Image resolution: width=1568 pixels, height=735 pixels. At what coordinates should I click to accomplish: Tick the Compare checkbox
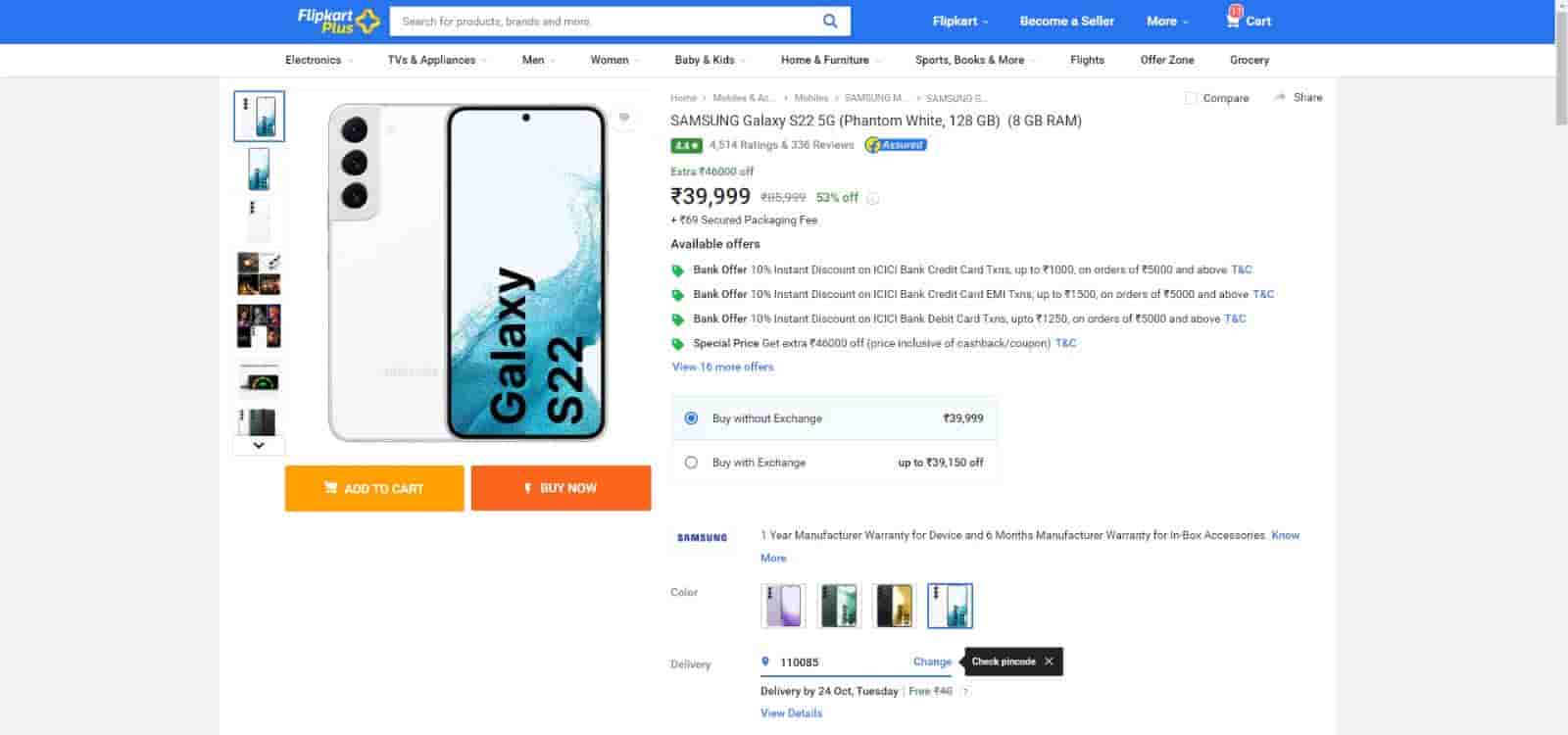click(1191, 98)
